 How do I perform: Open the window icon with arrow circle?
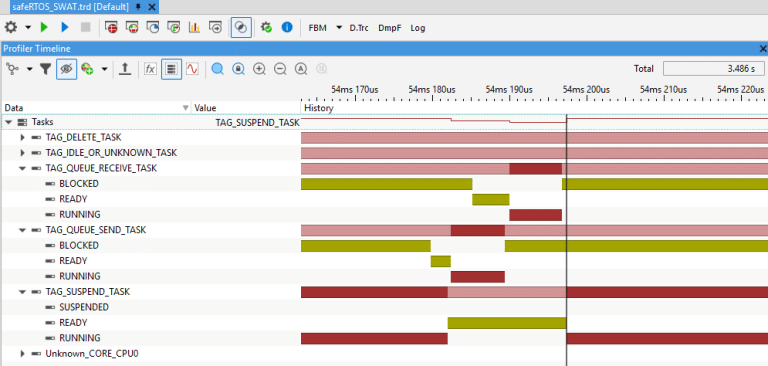[x=215, y=28]
